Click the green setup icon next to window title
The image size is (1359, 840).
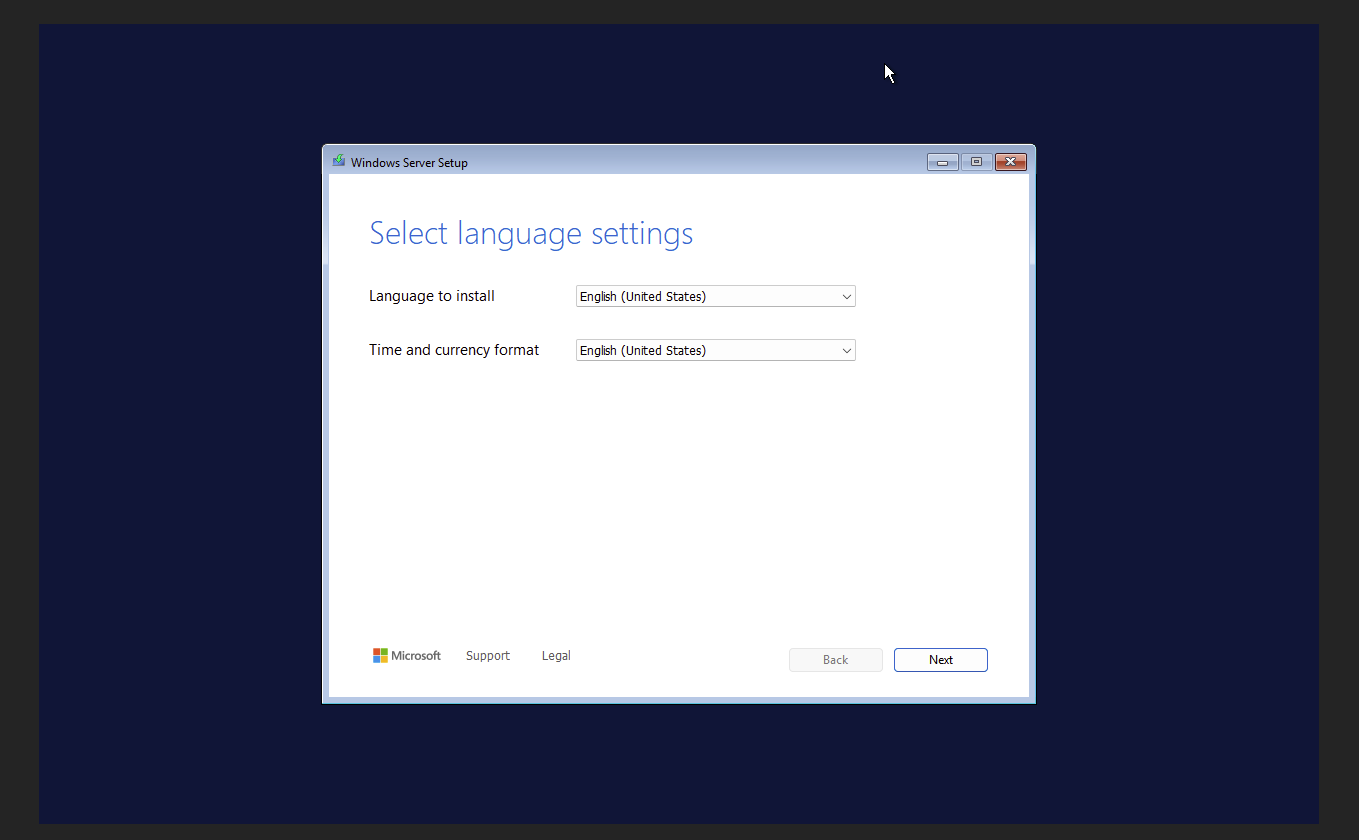338,161
